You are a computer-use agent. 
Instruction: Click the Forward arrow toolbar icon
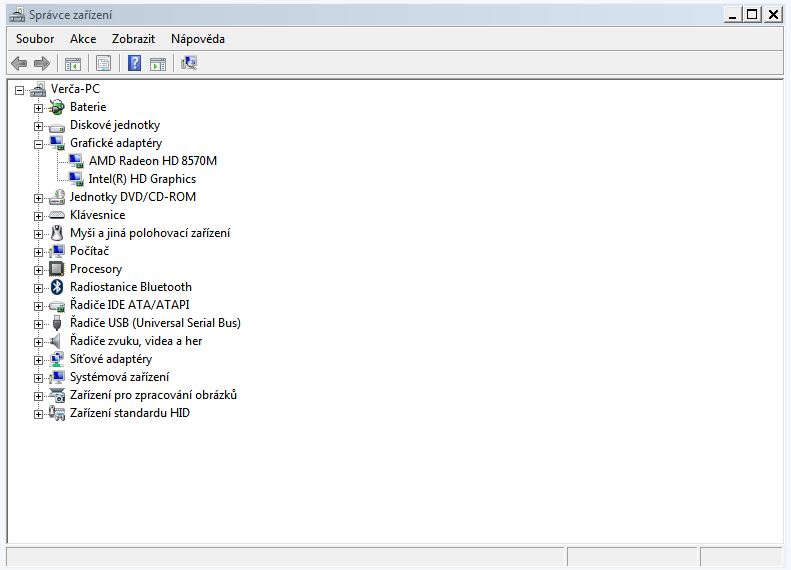(41, 64)
